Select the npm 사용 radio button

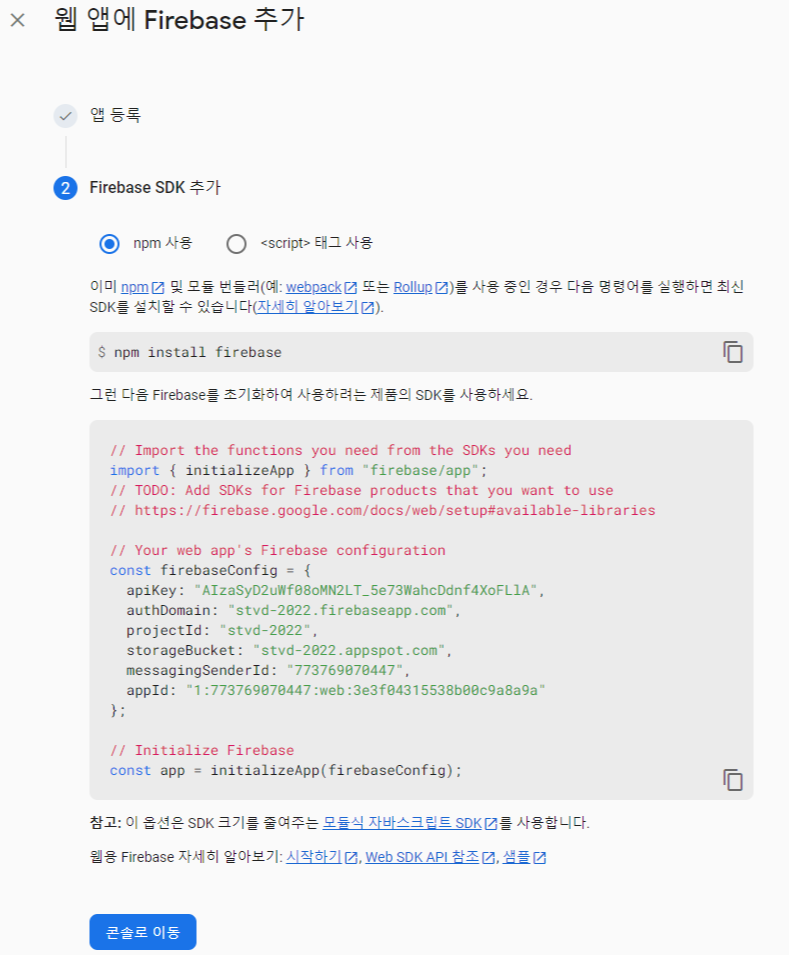[x=110, y=244]
